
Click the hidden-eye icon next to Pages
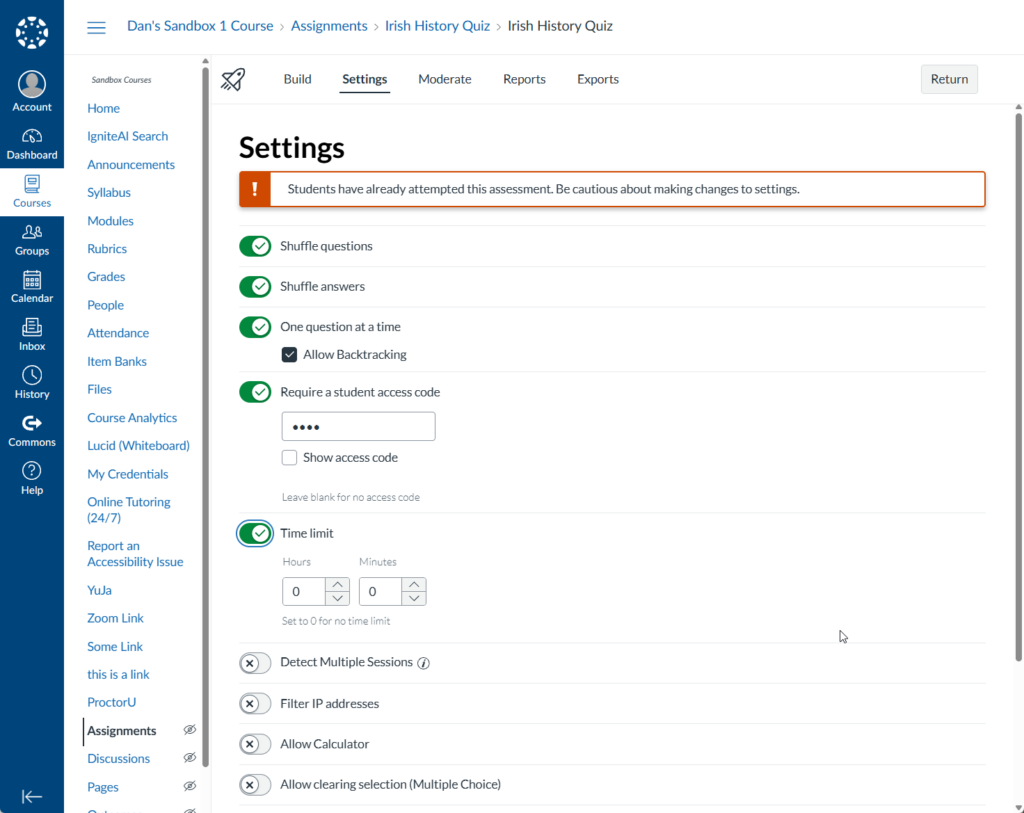[189, 786]
